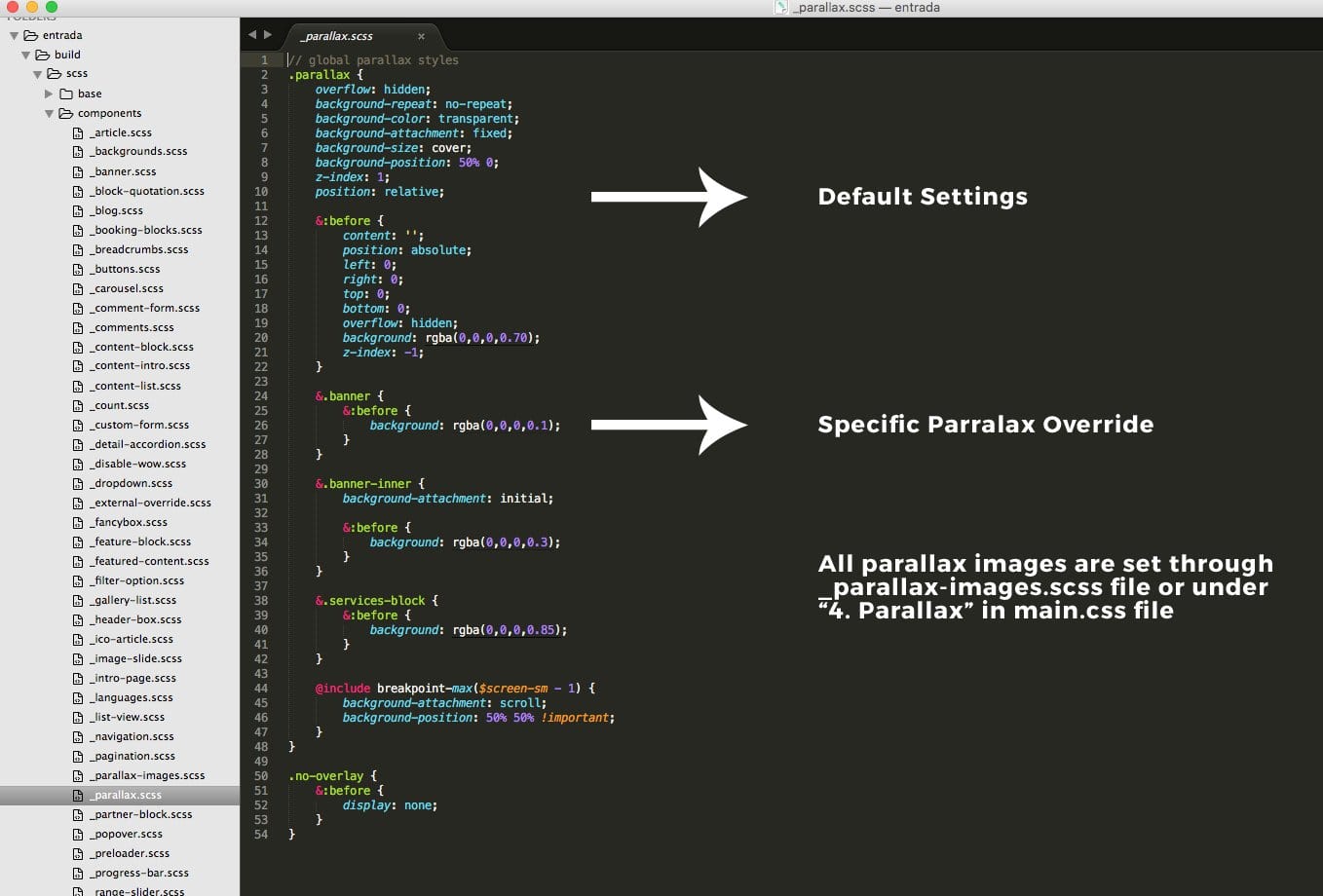1323x896 pixels.
Task: Open _parallax-images.scss in the sidebar
Action: pos(149,775)
